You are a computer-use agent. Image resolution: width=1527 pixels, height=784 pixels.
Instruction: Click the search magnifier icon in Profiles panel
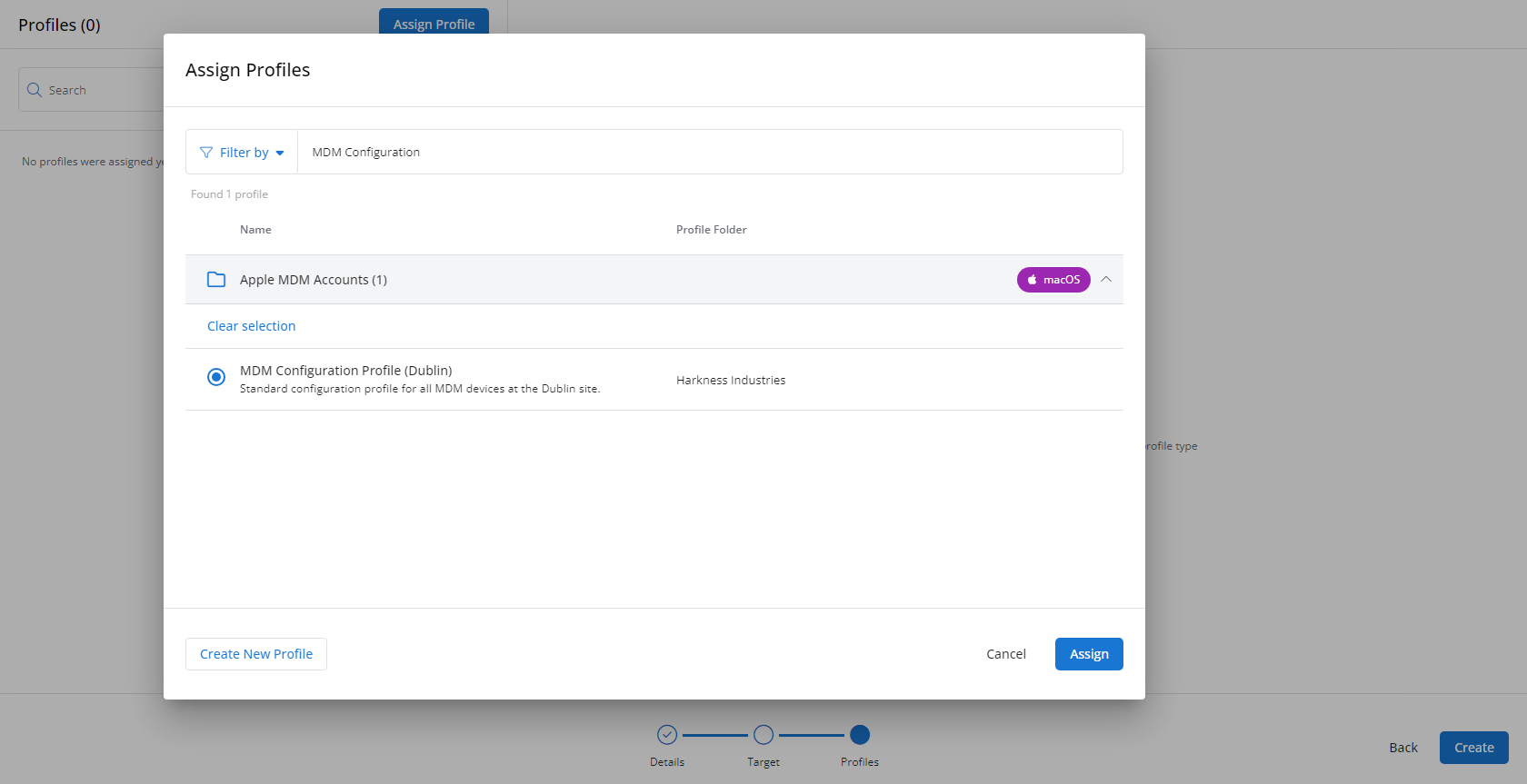coord(35,90)
